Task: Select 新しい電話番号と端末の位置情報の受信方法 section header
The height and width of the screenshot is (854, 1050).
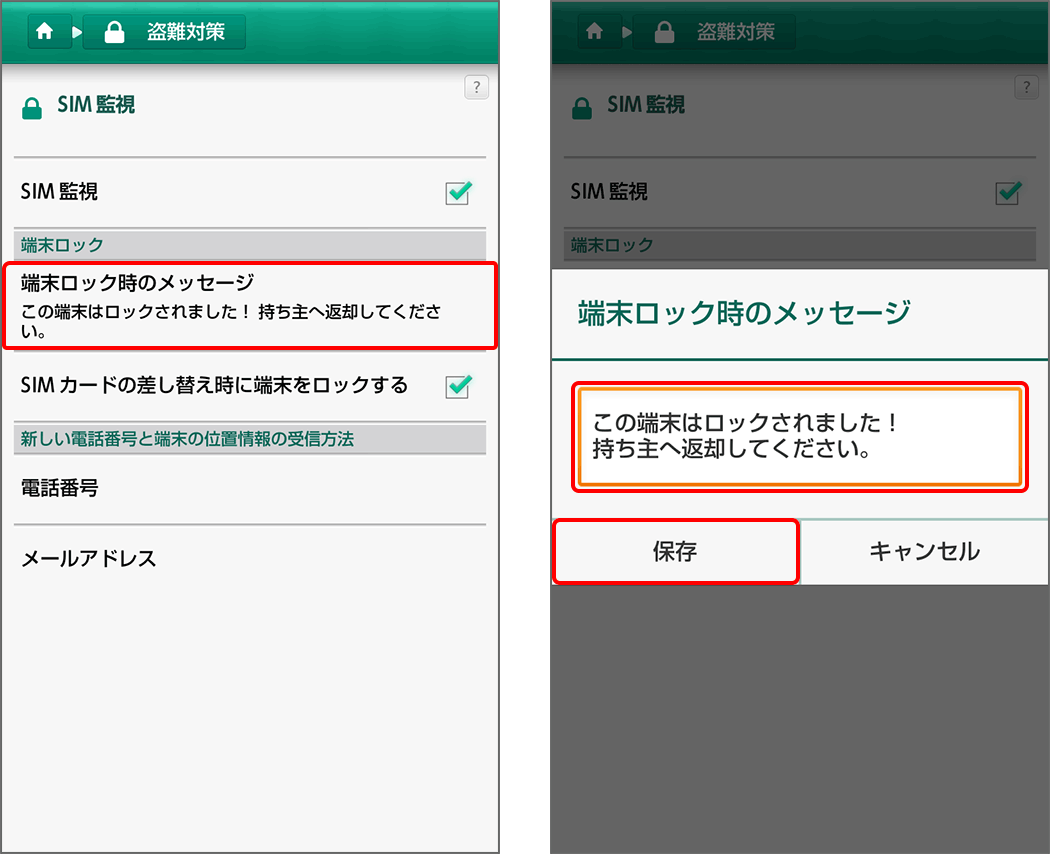Action: [249, 439]
